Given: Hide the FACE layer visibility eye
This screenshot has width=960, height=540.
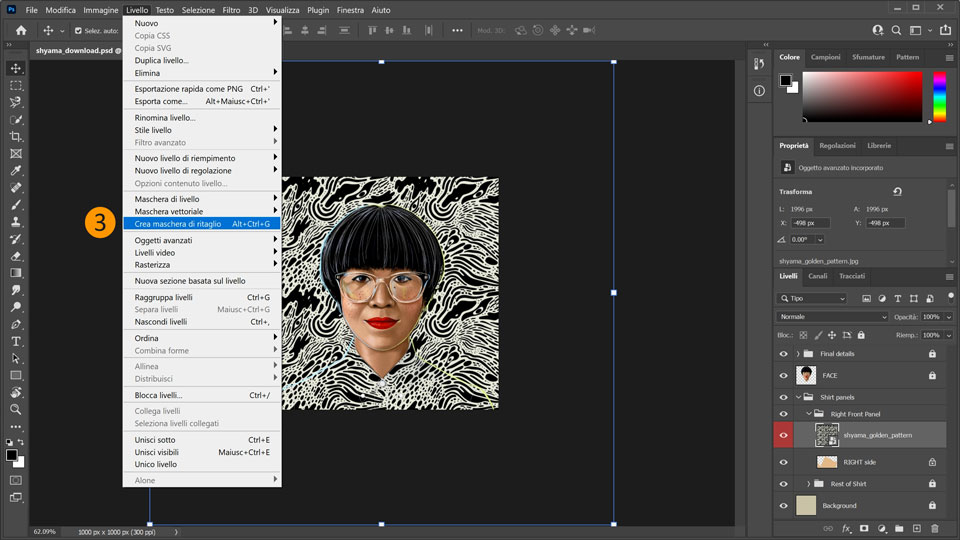Looking at the screenshot, I should (784, 375).
